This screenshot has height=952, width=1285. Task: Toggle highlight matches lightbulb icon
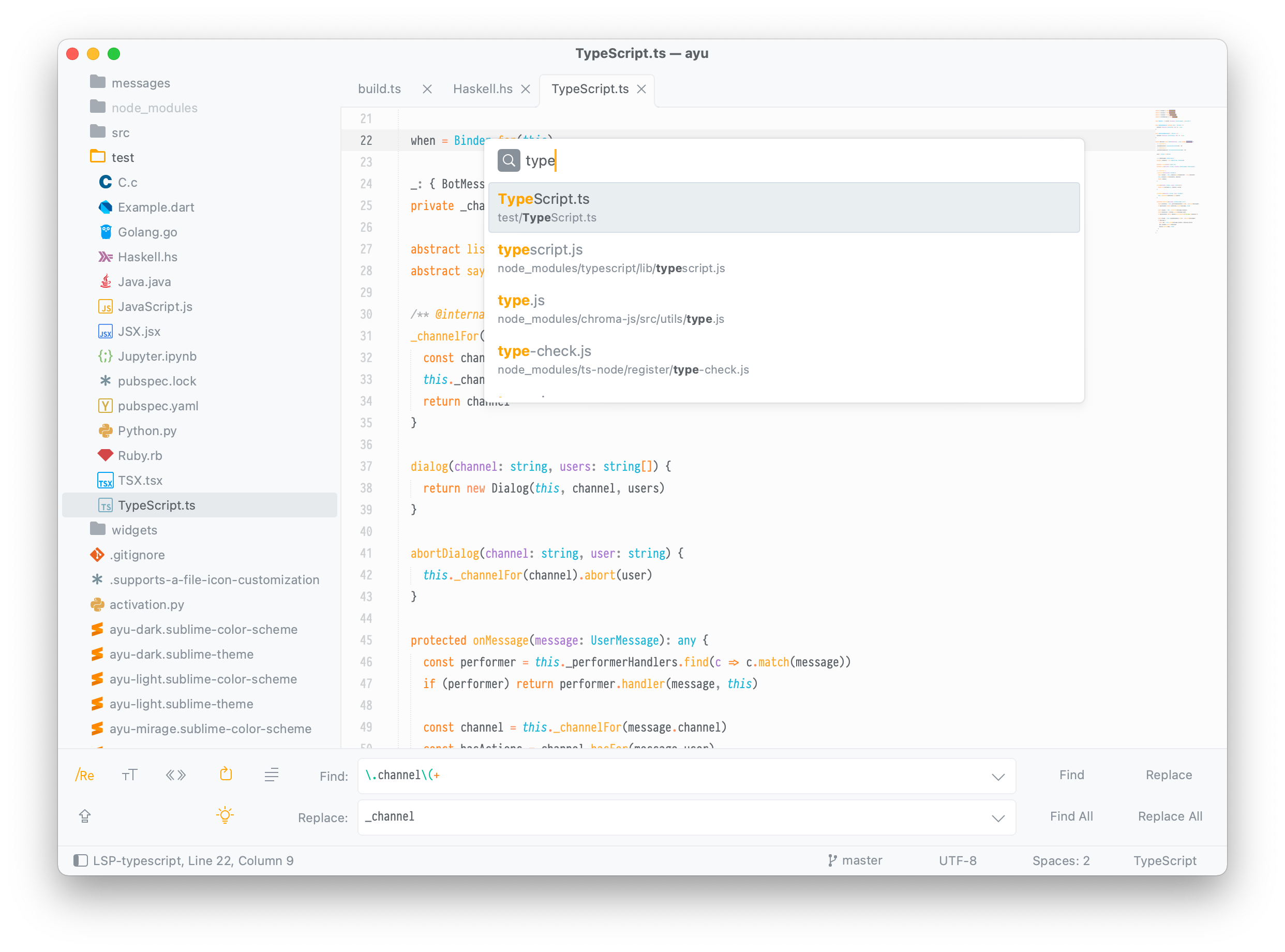(x=225, y=815)
